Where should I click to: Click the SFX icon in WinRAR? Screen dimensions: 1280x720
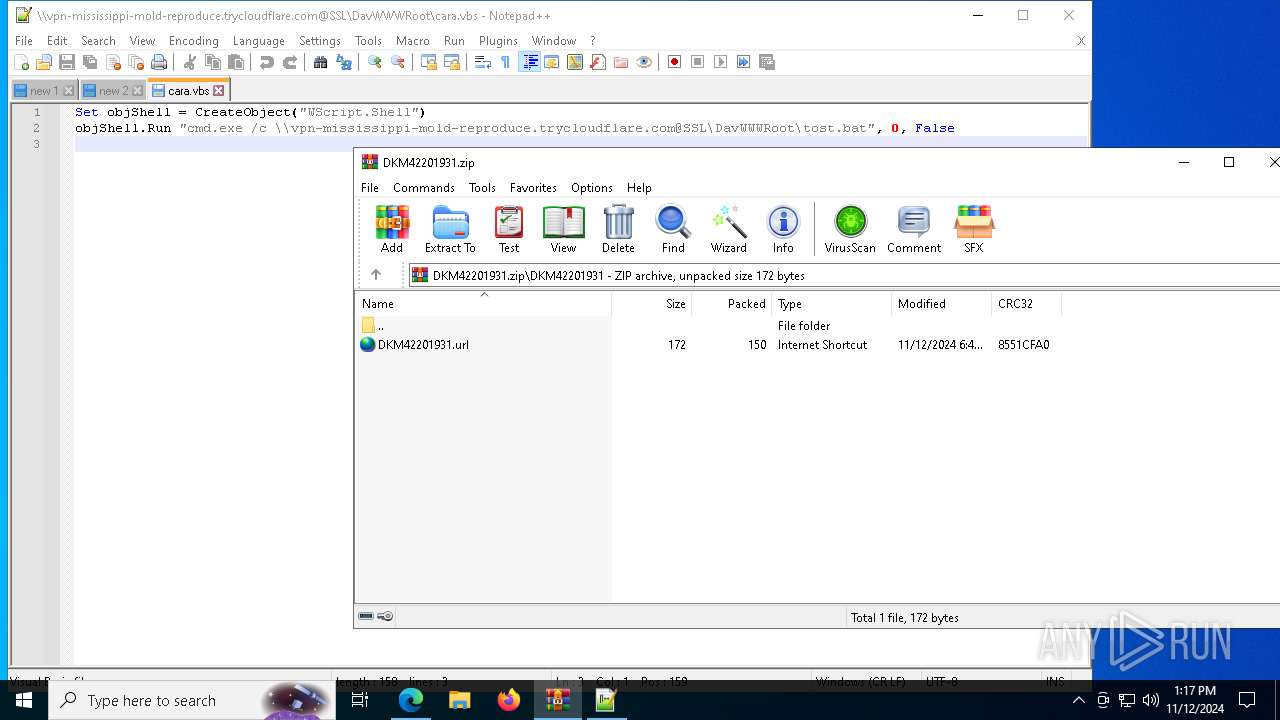point(974,229)
